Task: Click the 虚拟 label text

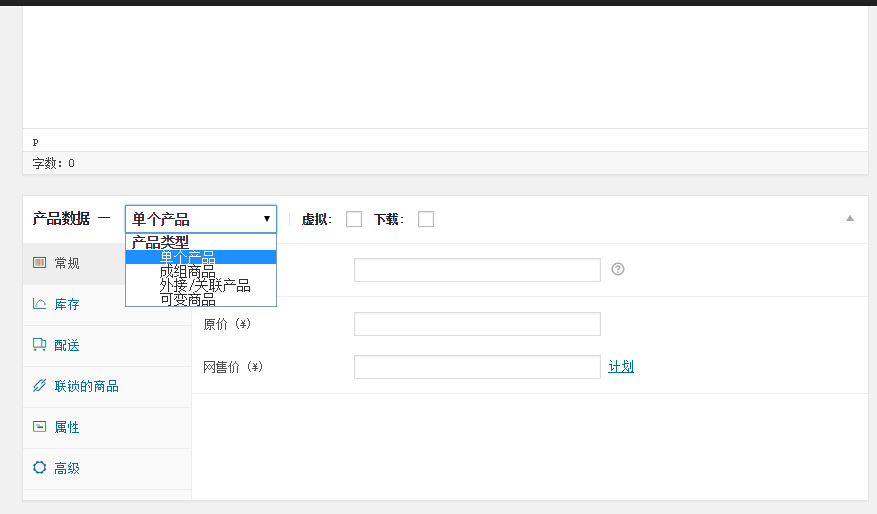Action: pyautogui.click(x=317, y=219)
